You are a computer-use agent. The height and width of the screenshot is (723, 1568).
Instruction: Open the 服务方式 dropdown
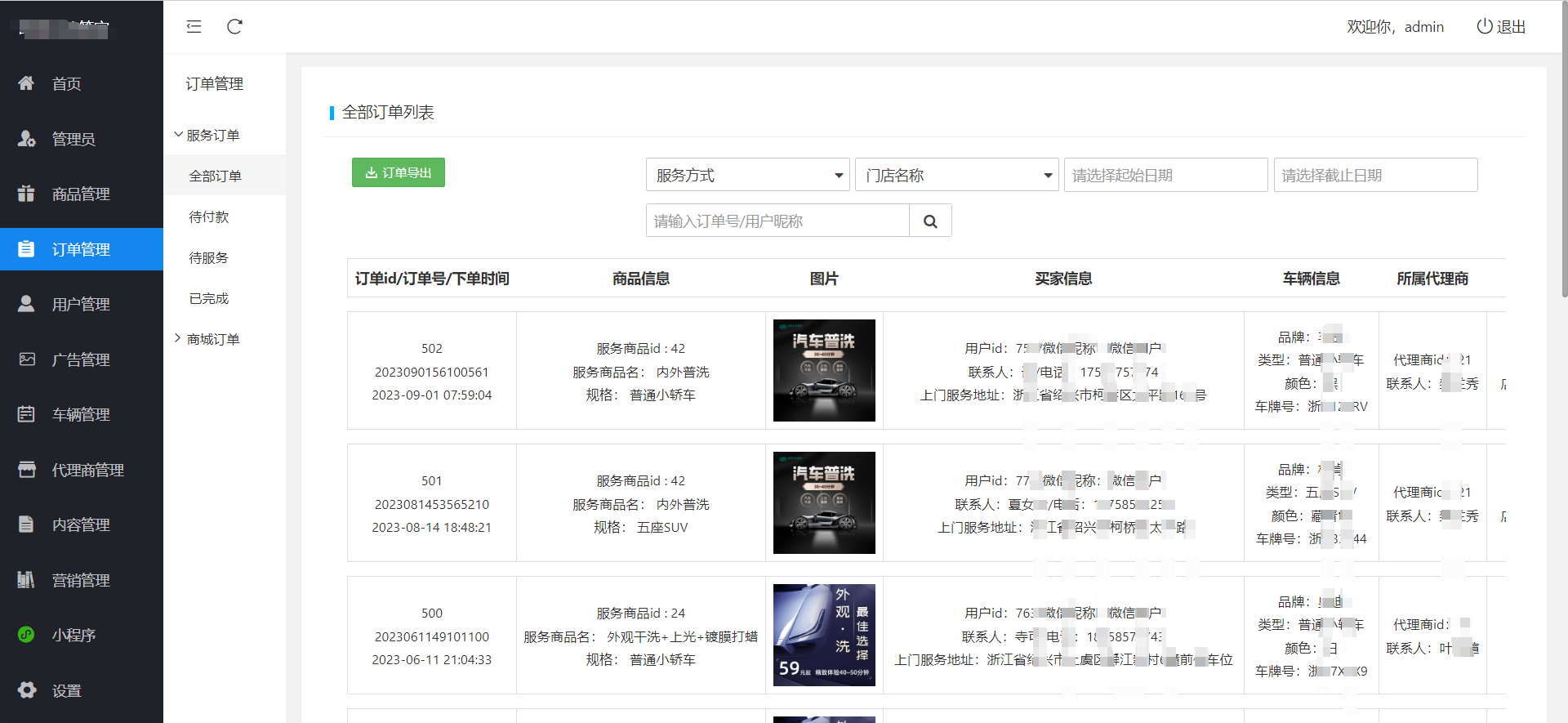click(x=748, y=175)
